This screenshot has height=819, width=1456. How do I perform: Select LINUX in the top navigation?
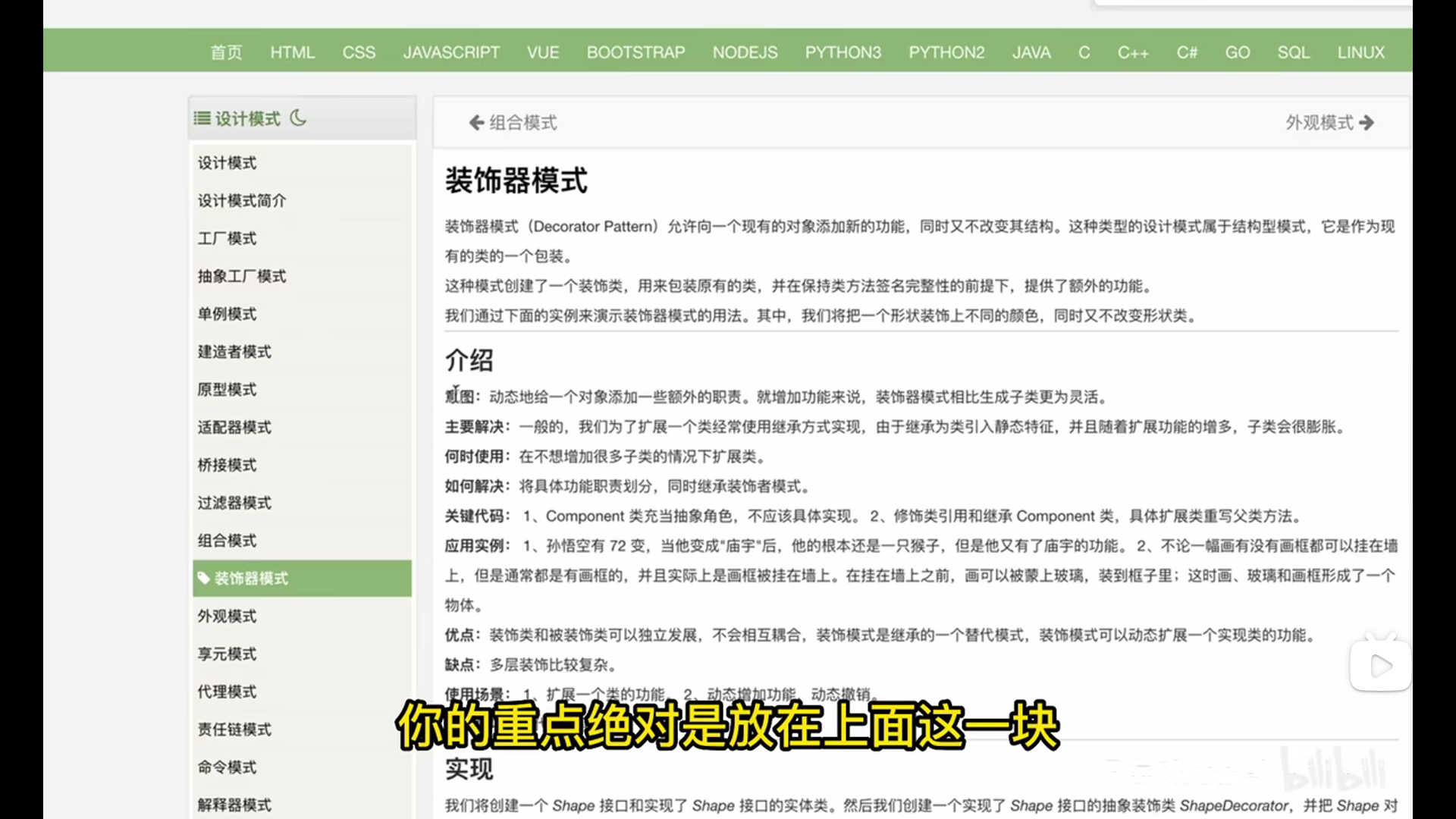[1360, 52]
